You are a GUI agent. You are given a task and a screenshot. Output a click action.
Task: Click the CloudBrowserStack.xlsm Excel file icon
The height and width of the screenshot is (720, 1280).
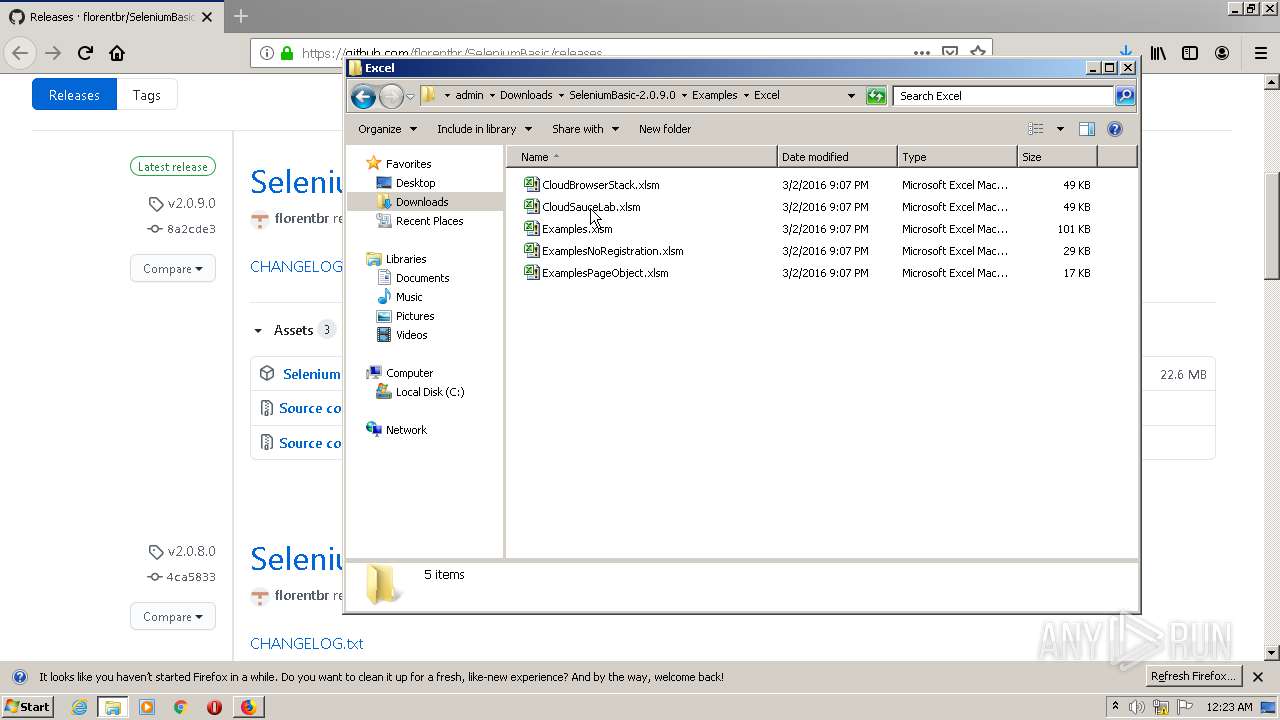tap(532, 185)
